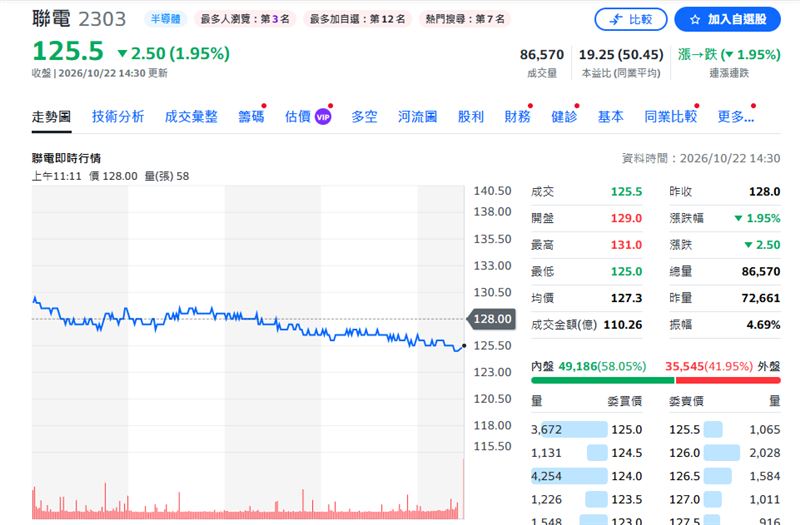This screenshot has height=525, width=800.
Task: Click the 振幅 value 4.69%
Action: pos(763,324)
